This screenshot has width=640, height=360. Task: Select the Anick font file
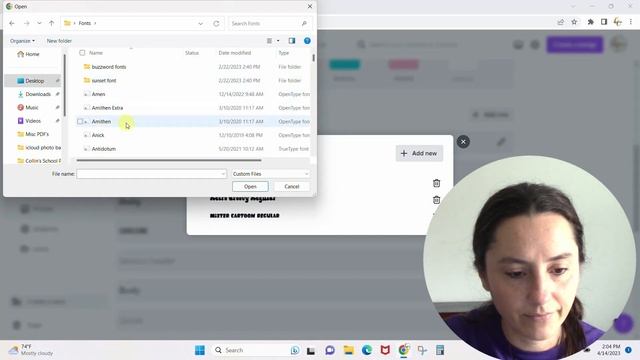point(98,135)
